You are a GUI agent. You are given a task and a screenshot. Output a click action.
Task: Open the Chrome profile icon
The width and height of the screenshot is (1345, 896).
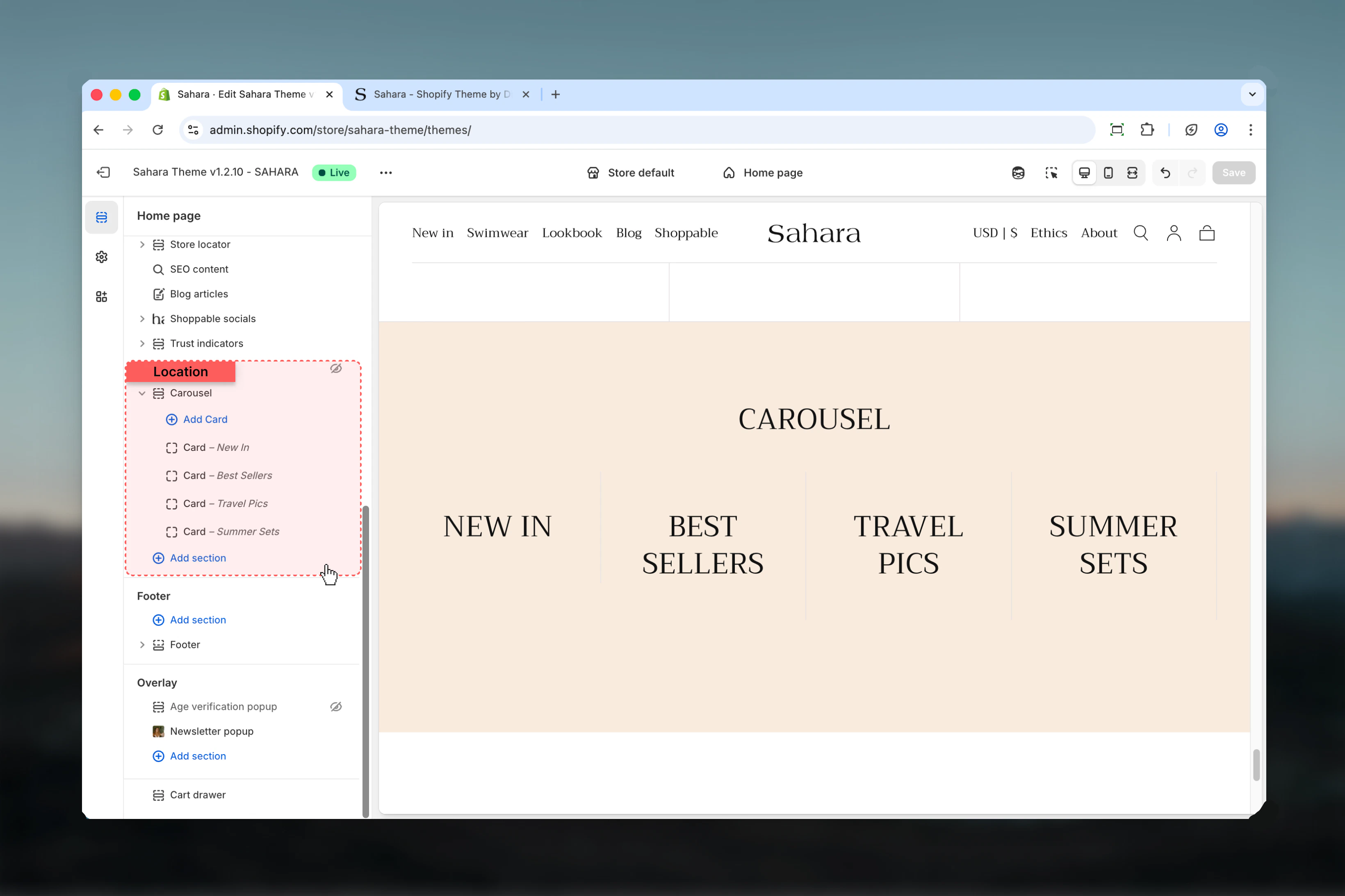(1221, 130)
